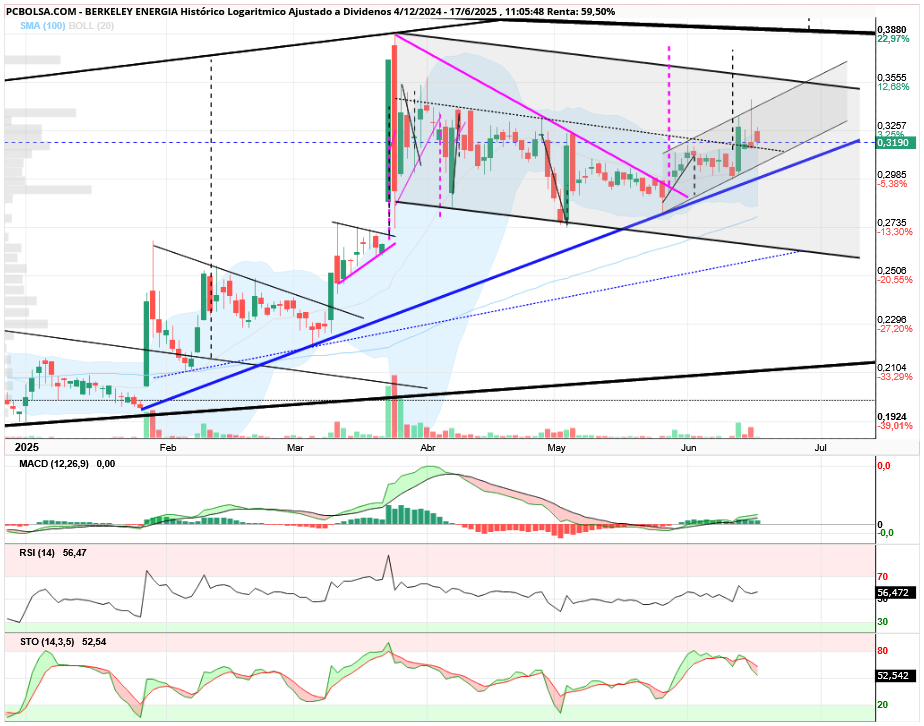This screenshot has height=726, width=924.
Task: Click the 2025 year label on time axis
Action: (x=26, y=448)
